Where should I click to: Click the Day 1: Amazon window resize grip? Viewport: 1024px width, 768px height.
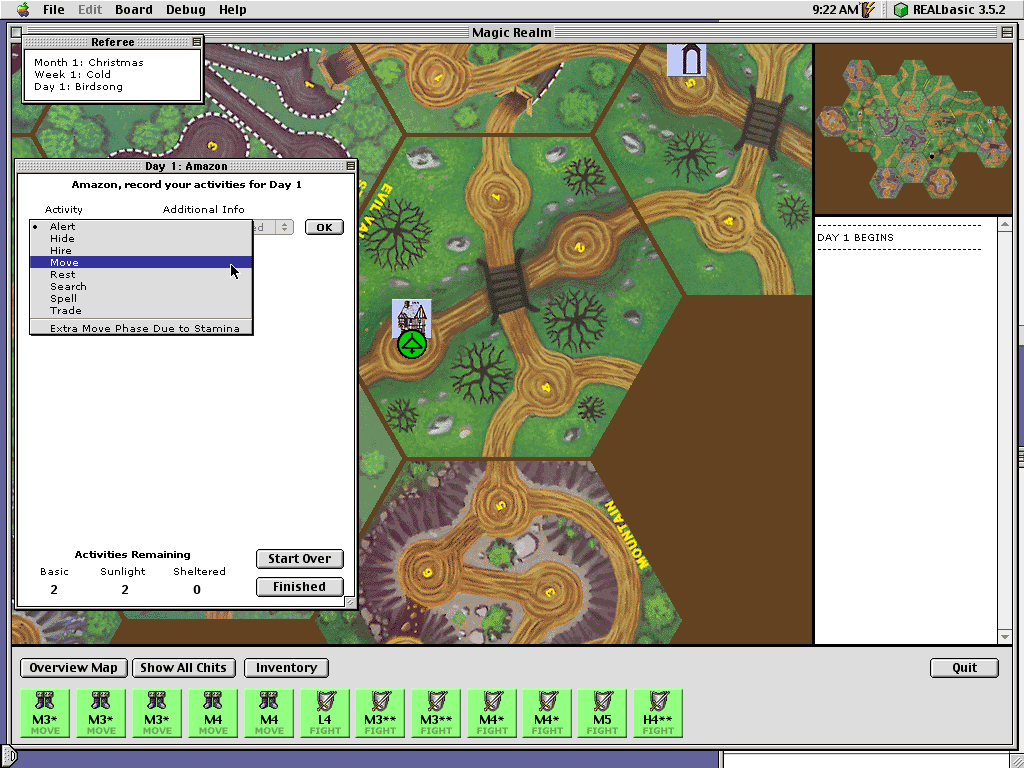350,602
